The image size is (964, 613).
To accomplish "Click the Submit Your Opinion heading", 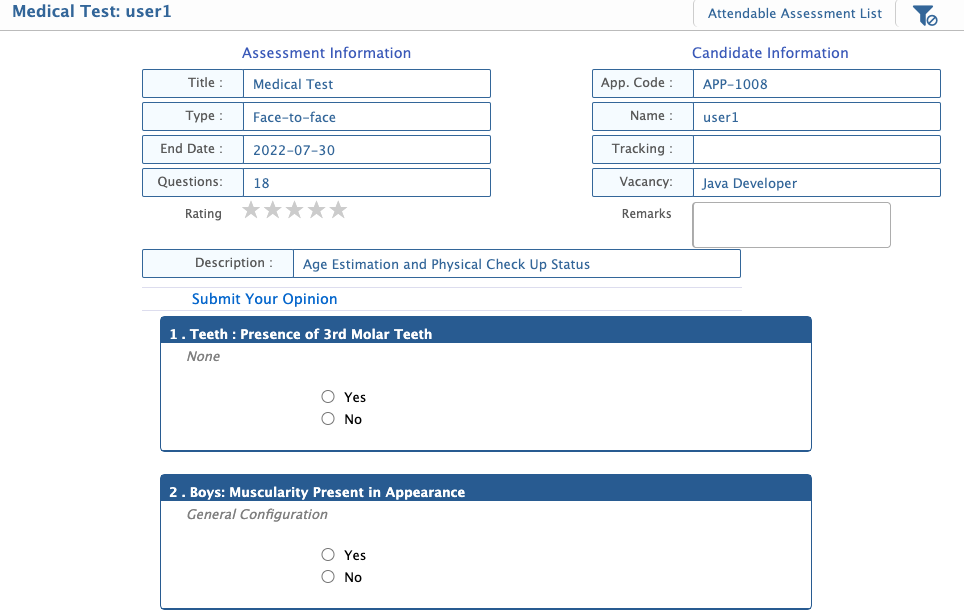I will point(264,299).
